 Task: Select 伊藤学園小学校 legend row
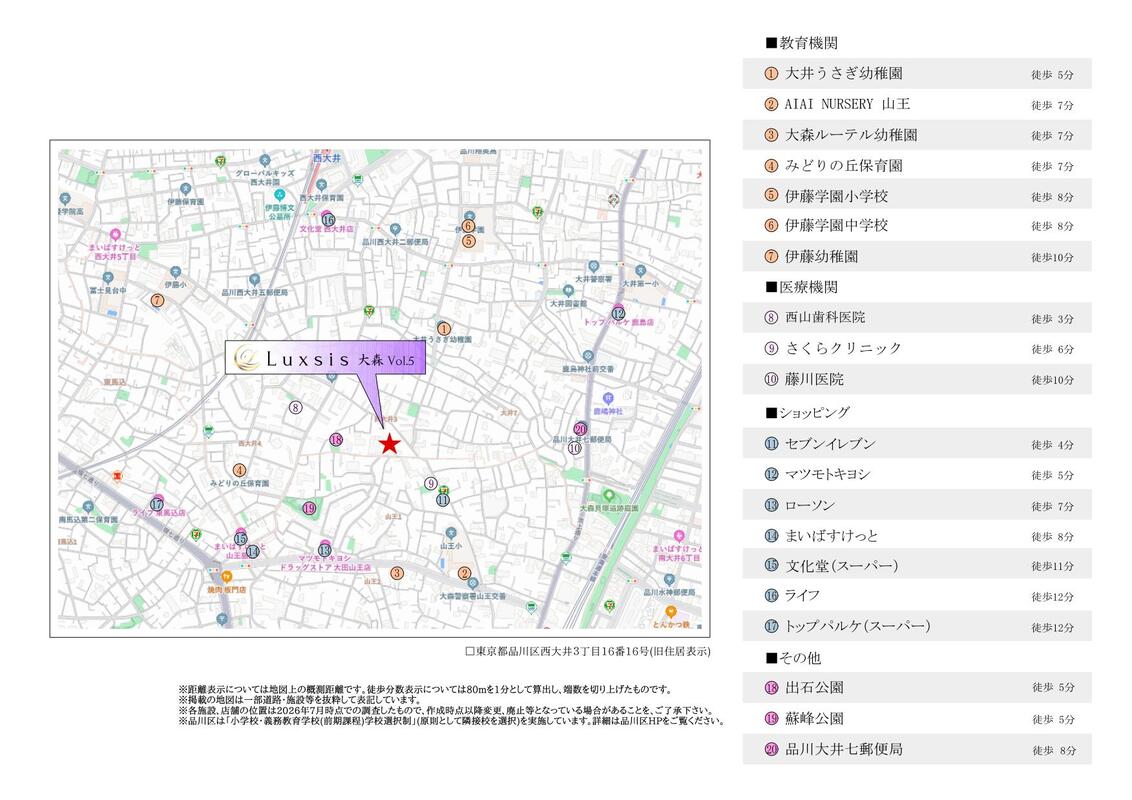[917, 196]
